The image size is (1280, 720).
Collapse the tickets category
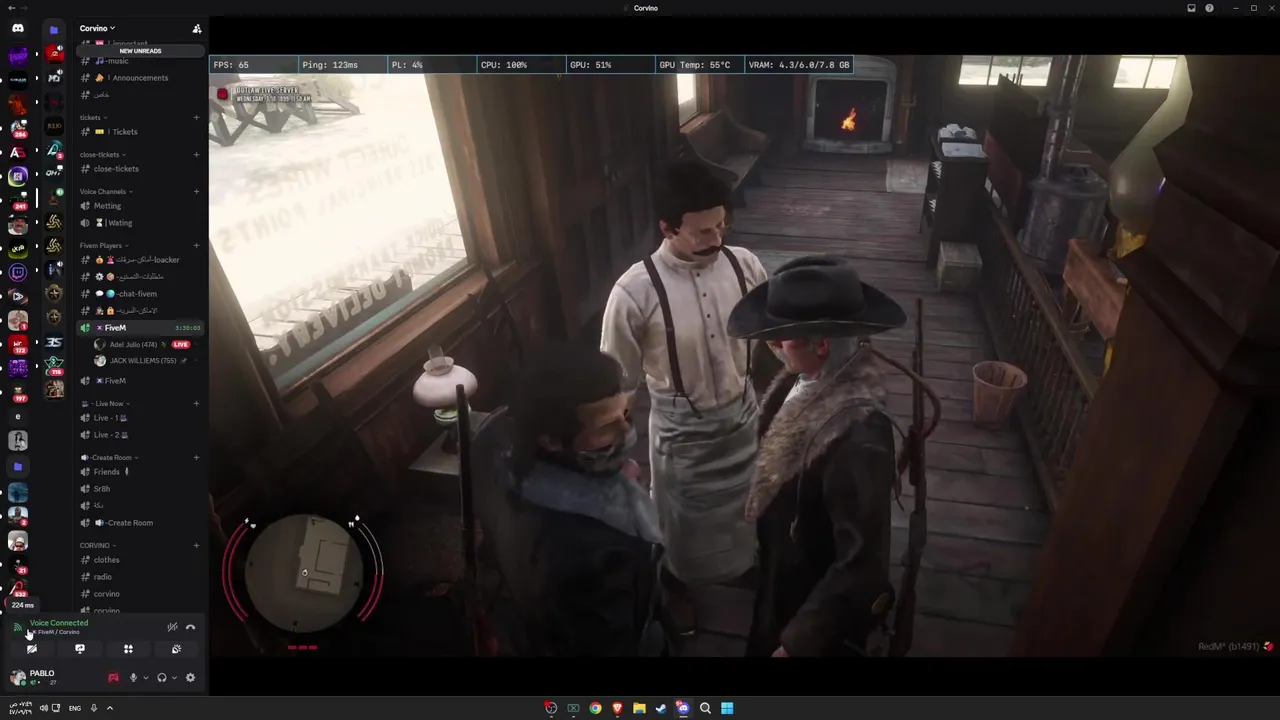(x=93, y=118)
